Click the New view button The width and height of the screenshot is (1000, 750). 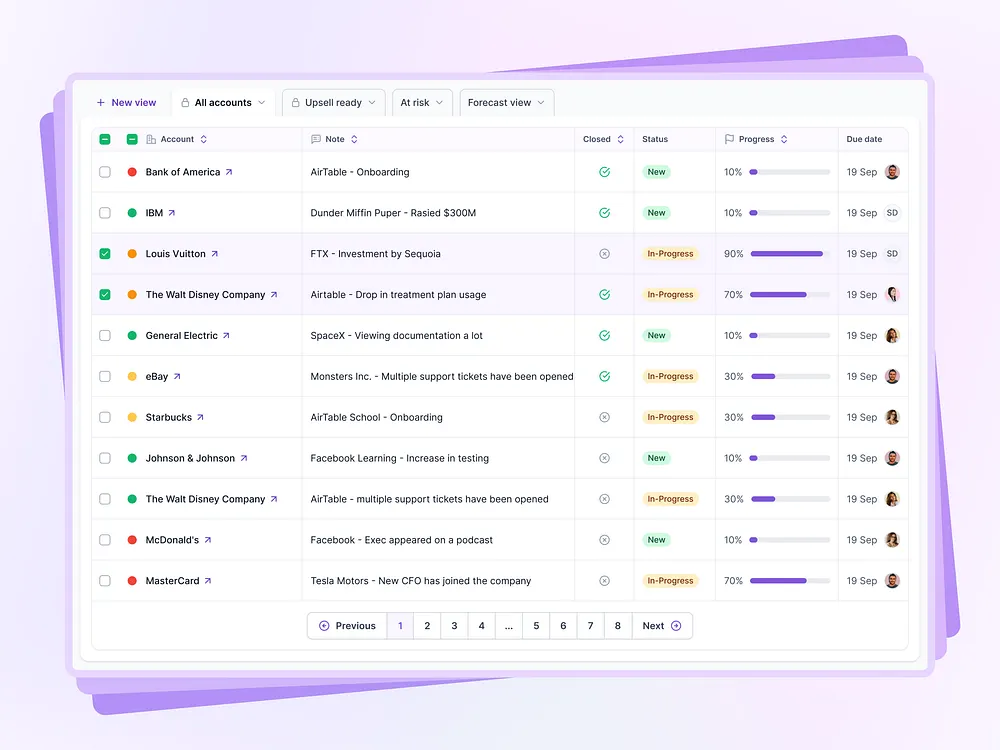(126, 102)
